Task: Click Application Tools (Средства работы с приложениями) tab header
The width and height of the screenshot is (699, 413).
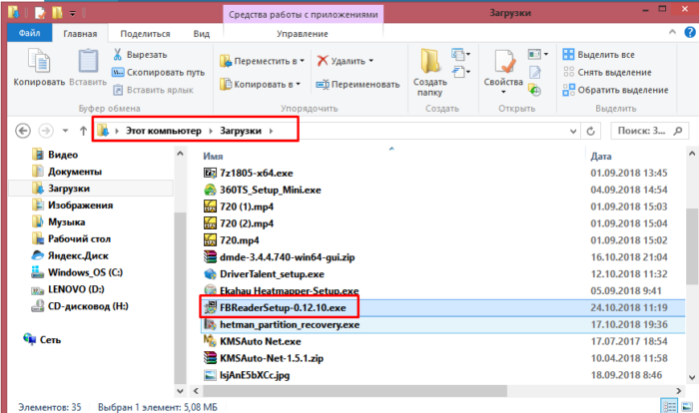Action: click(x=303, y=14)
